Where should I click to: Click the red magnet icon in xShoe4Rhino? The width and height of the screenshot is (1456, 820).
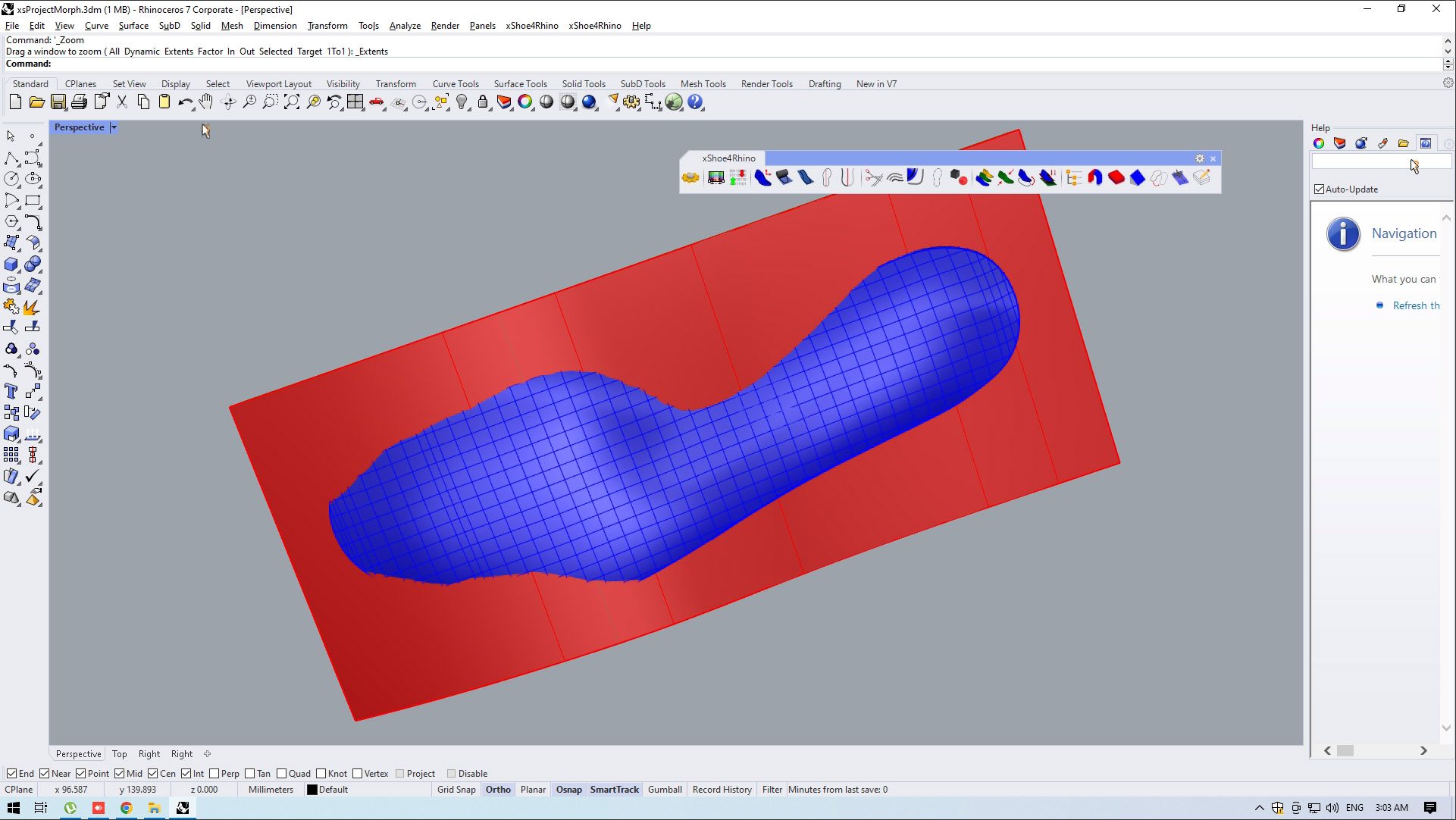(x=1094, y=178)
